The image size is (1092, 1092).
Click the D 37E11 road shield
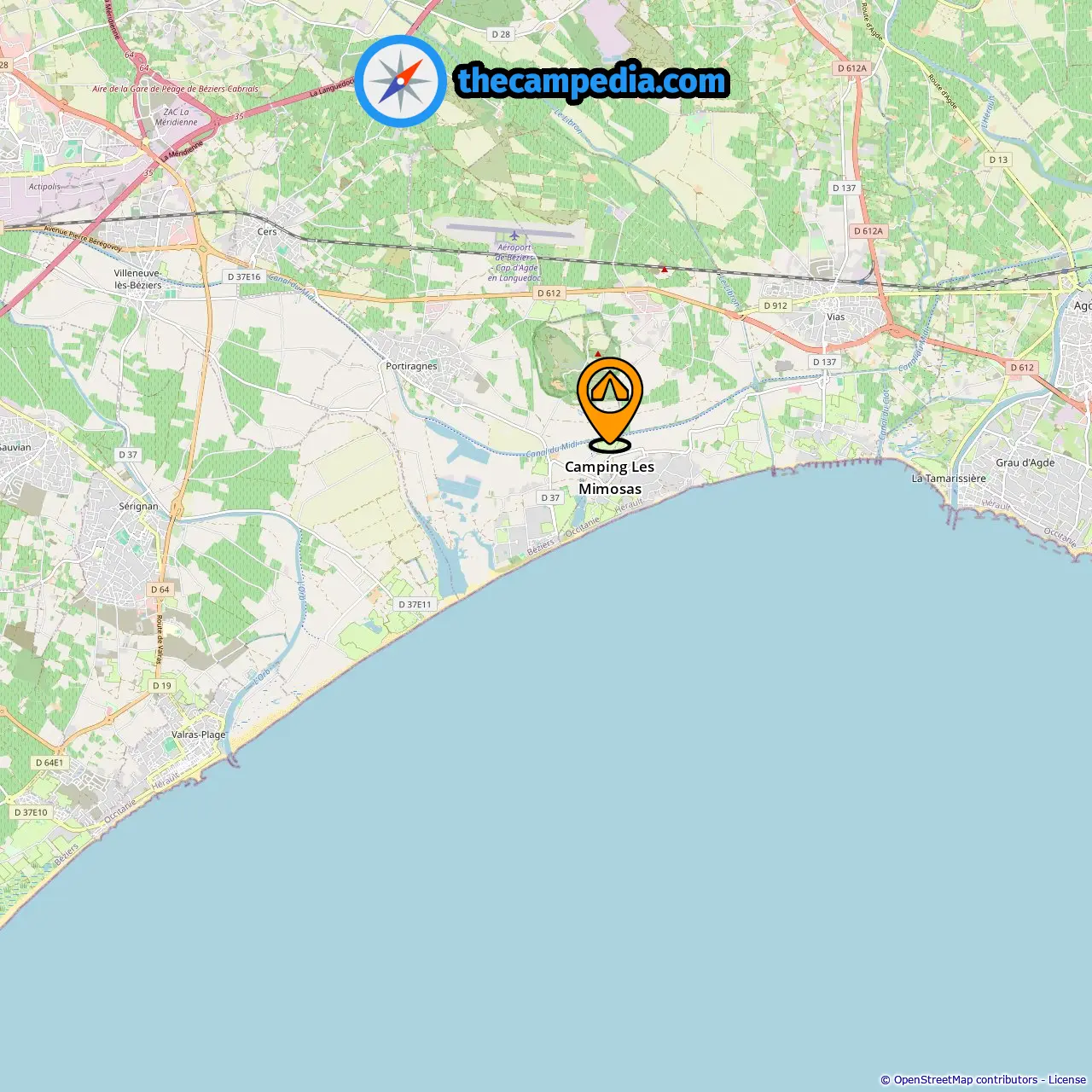tap(415, 604)
